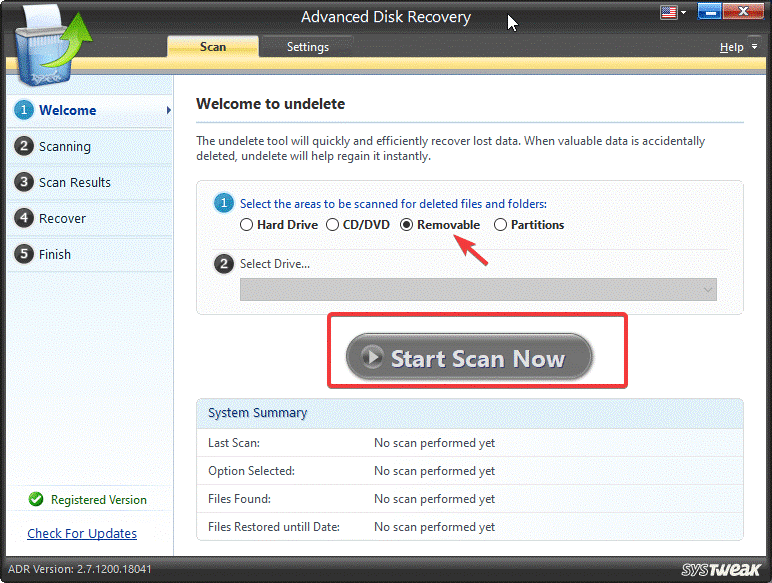Go to the Welcome step
Image resolution: width=772 pixels, height=583 pixels.
[90, 110]
